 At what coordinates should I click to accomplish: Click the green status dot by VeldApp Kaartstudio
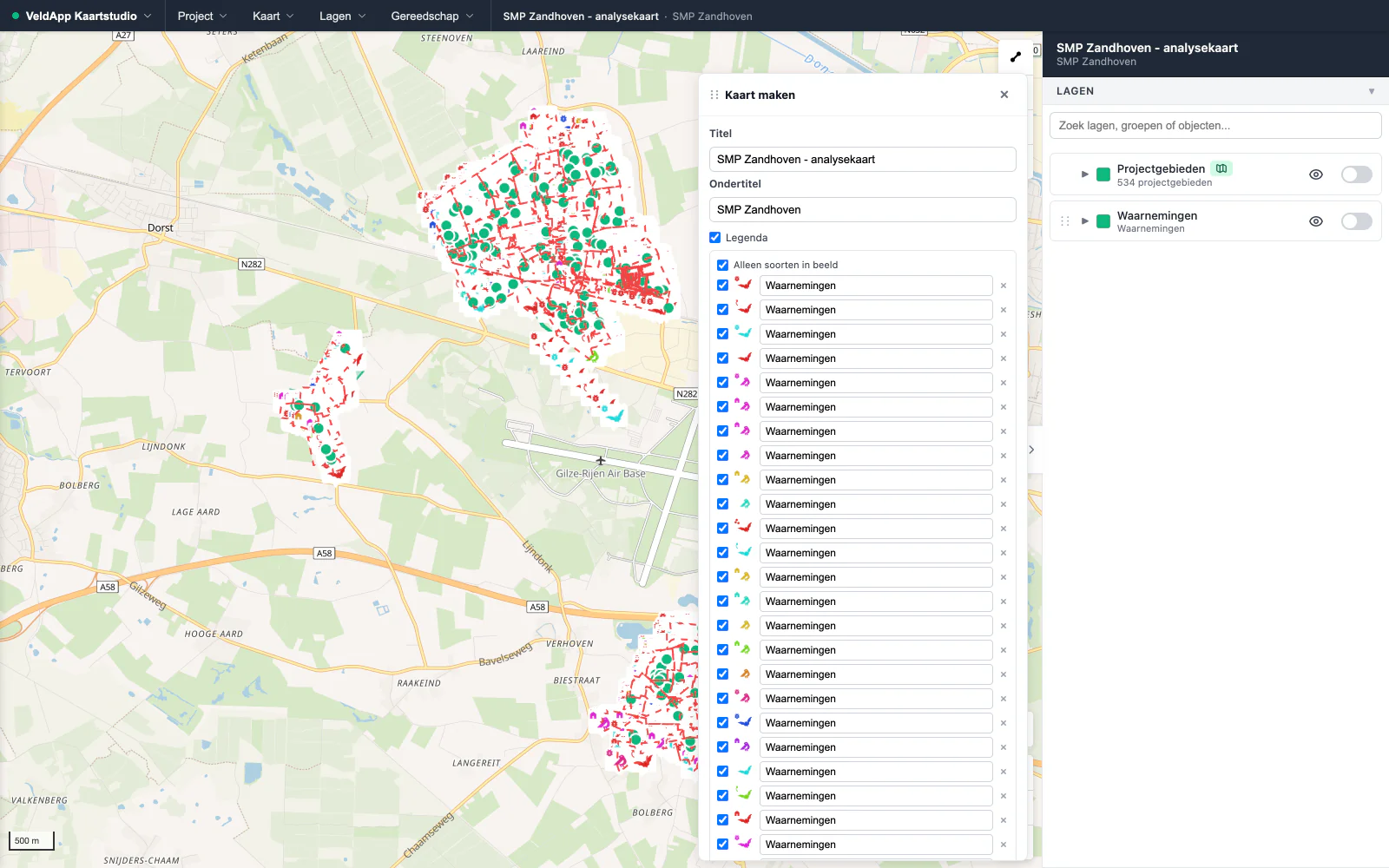click(16, 16)
